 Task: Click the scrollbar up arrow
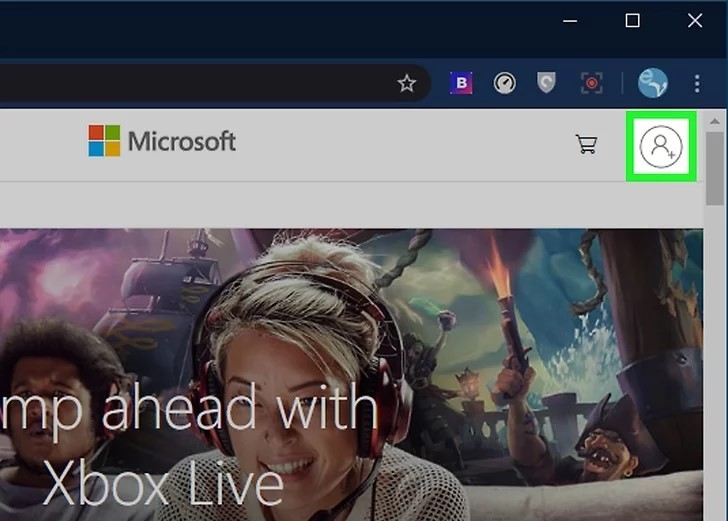click(715, 121)
